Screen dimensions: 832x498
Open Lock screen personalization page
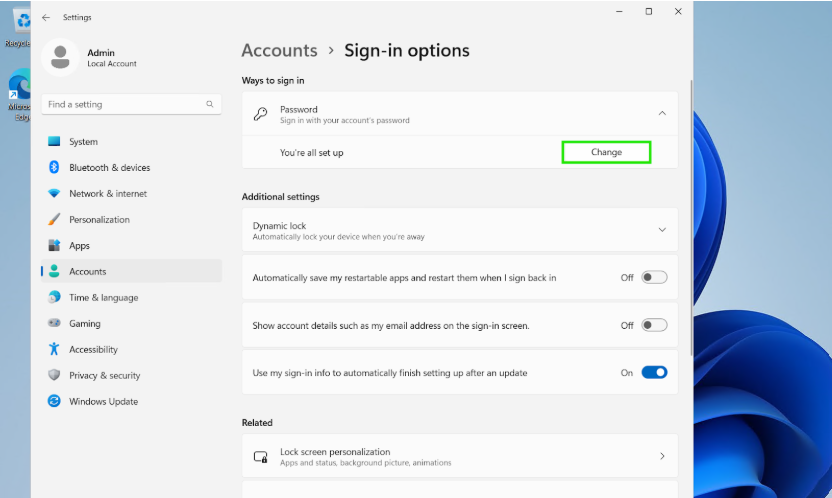[460, 456]
